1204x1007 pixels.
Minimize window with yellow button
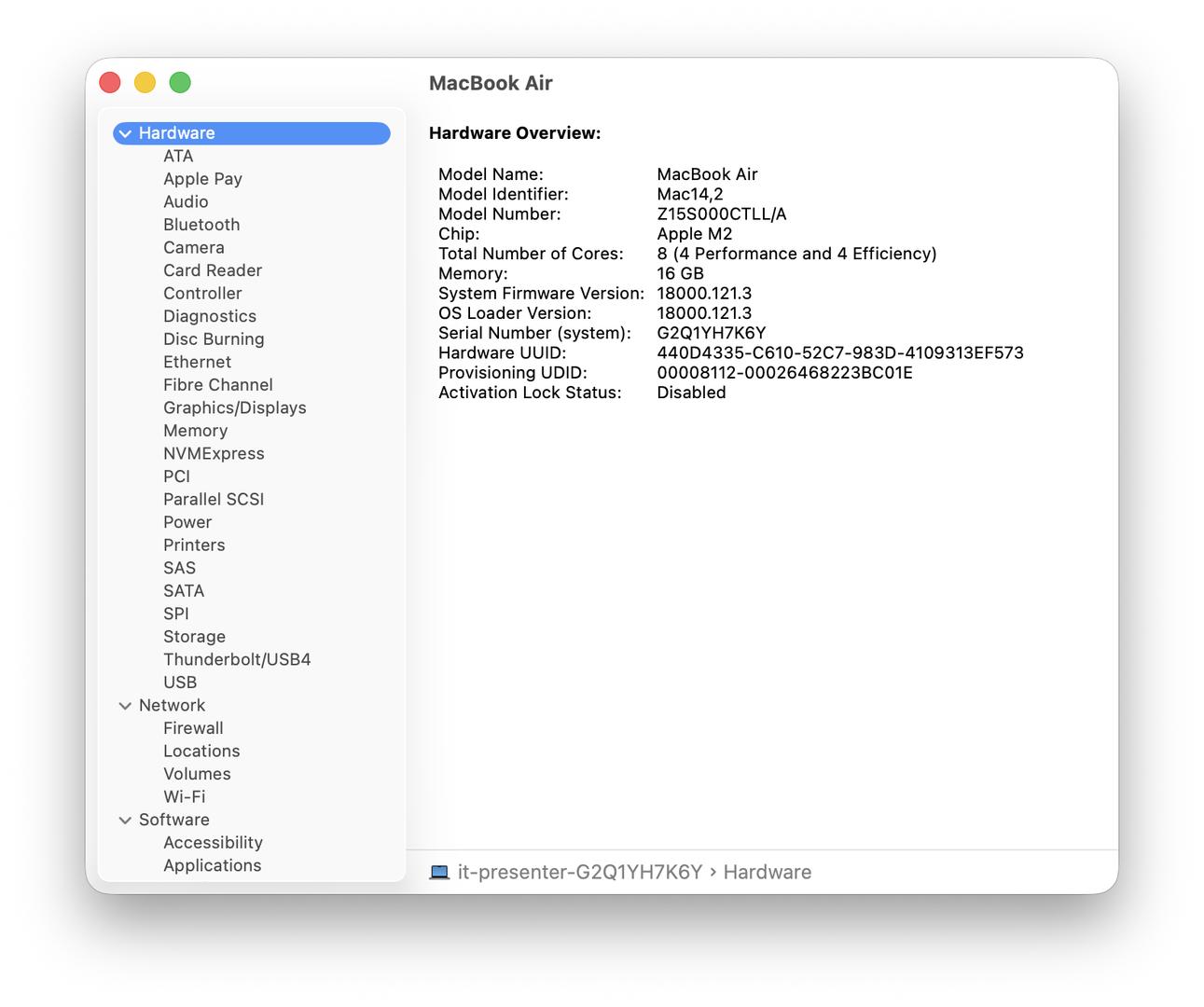[145, 83]
